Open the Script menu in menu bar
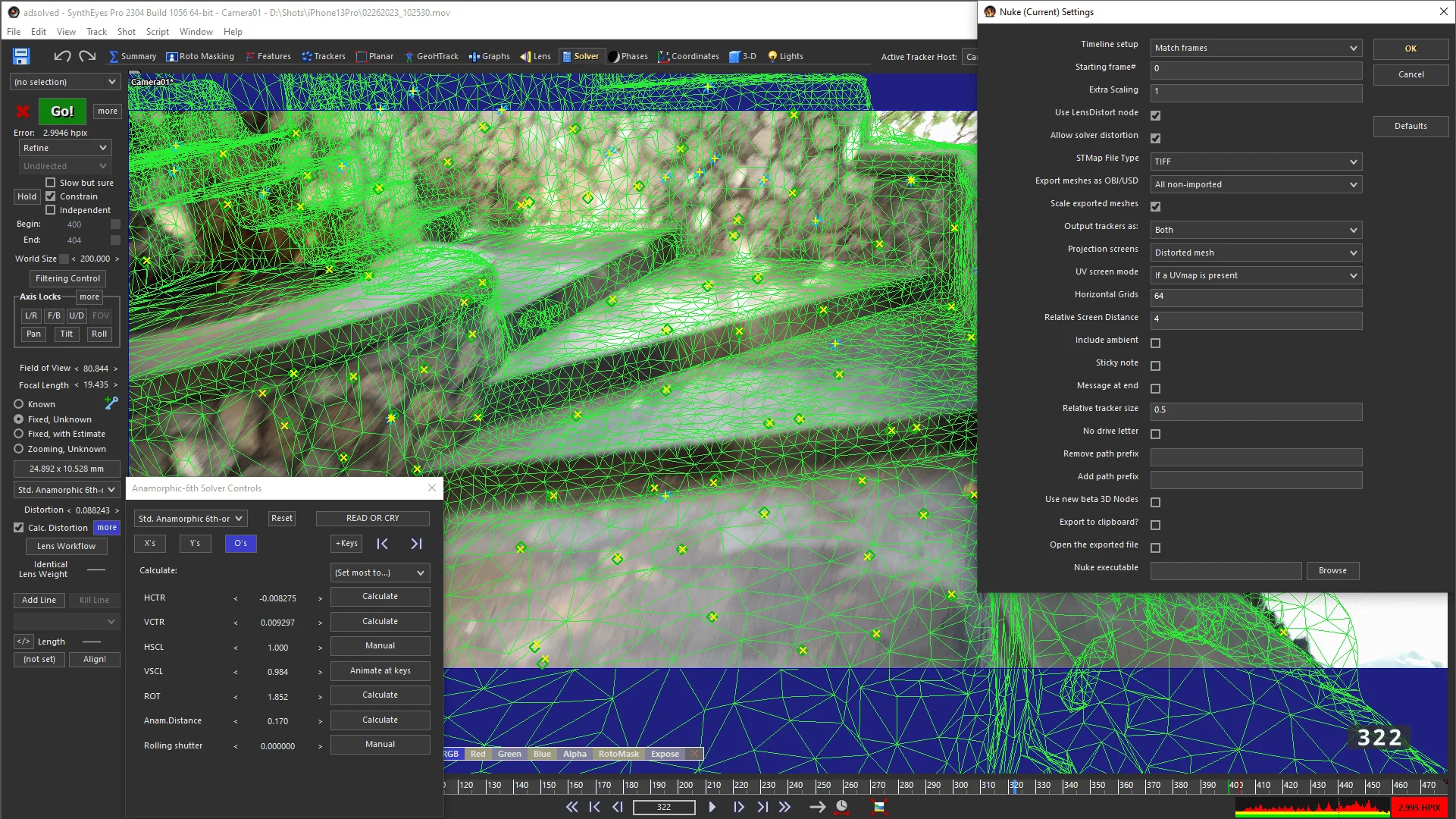The width and height of the screenshot is (1456, 819). (x=157, y=31)
